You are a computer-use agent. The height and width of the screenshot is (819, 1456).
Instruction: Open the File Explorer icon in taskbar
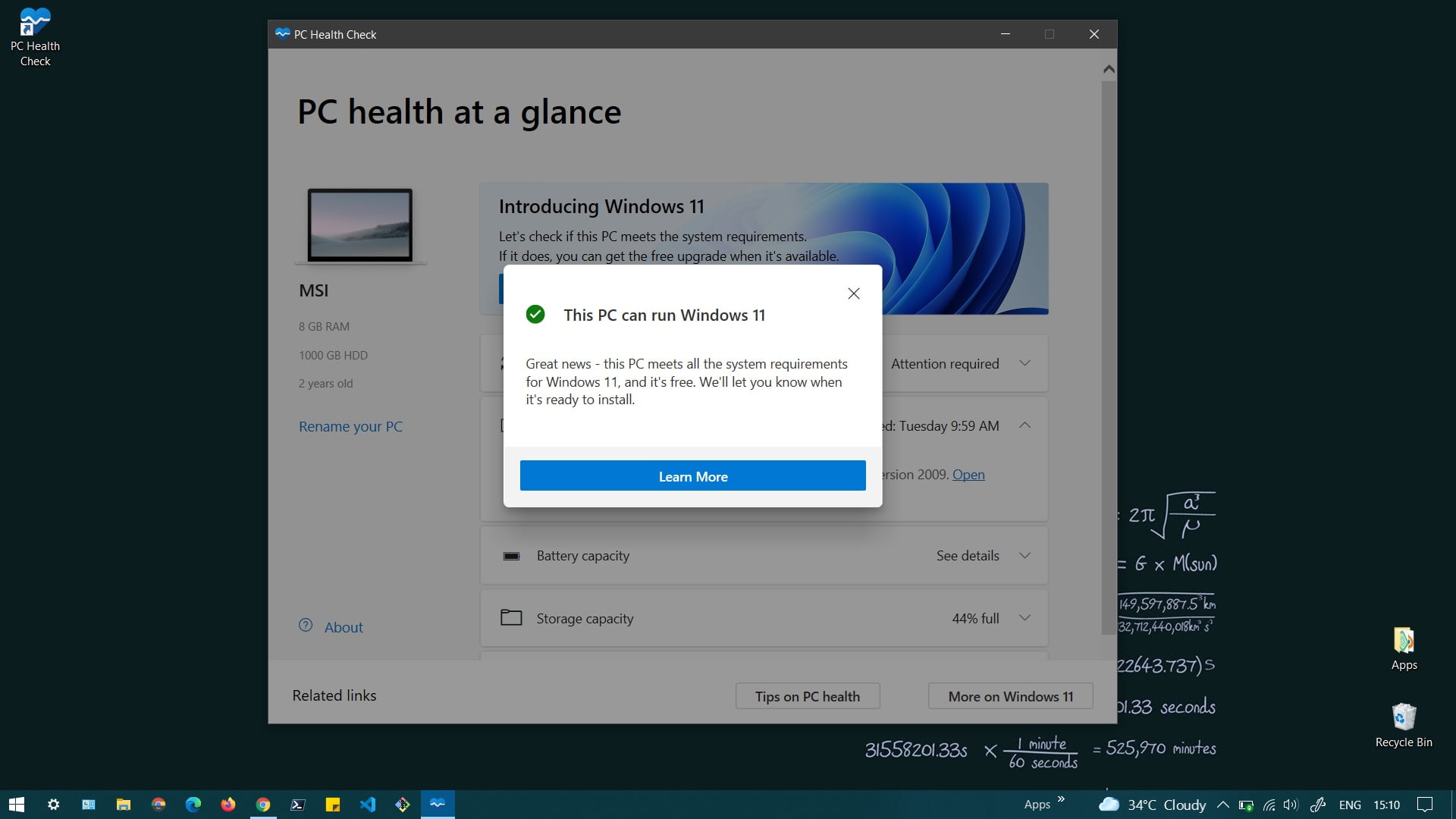point(124,803)
